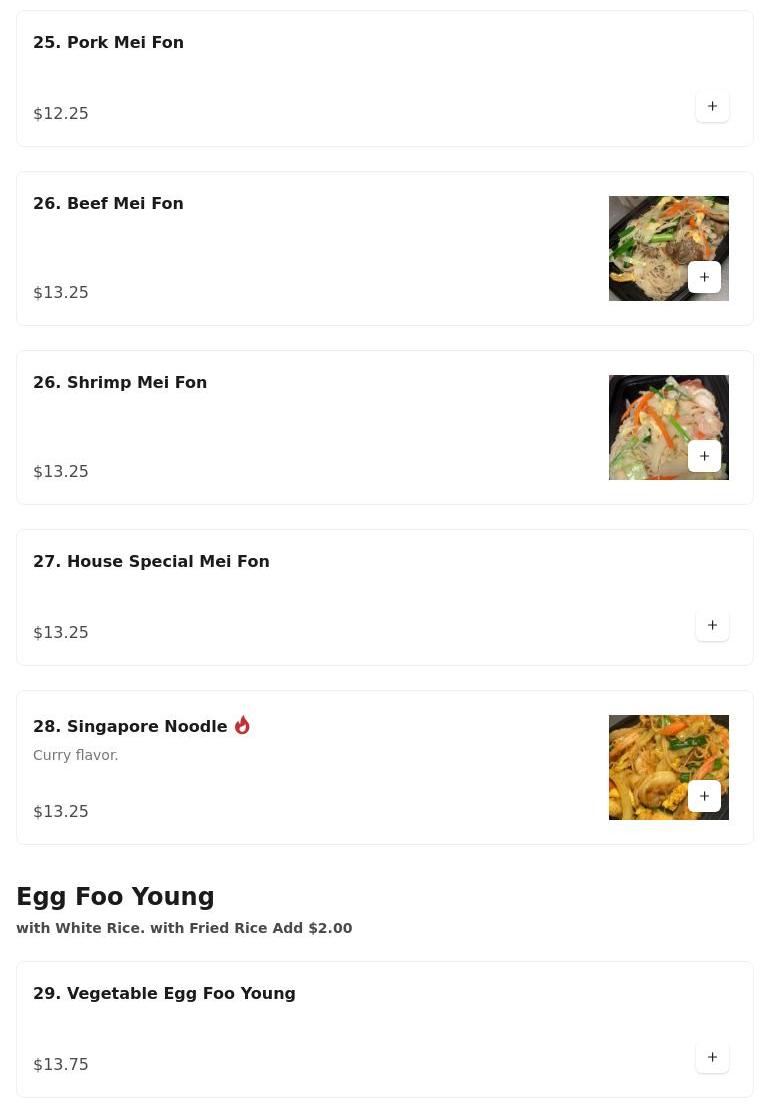Click the $12.25 price on Pork Mei Fon
770x1106 pixels.
pyautogui.click(x=61, y=113)
